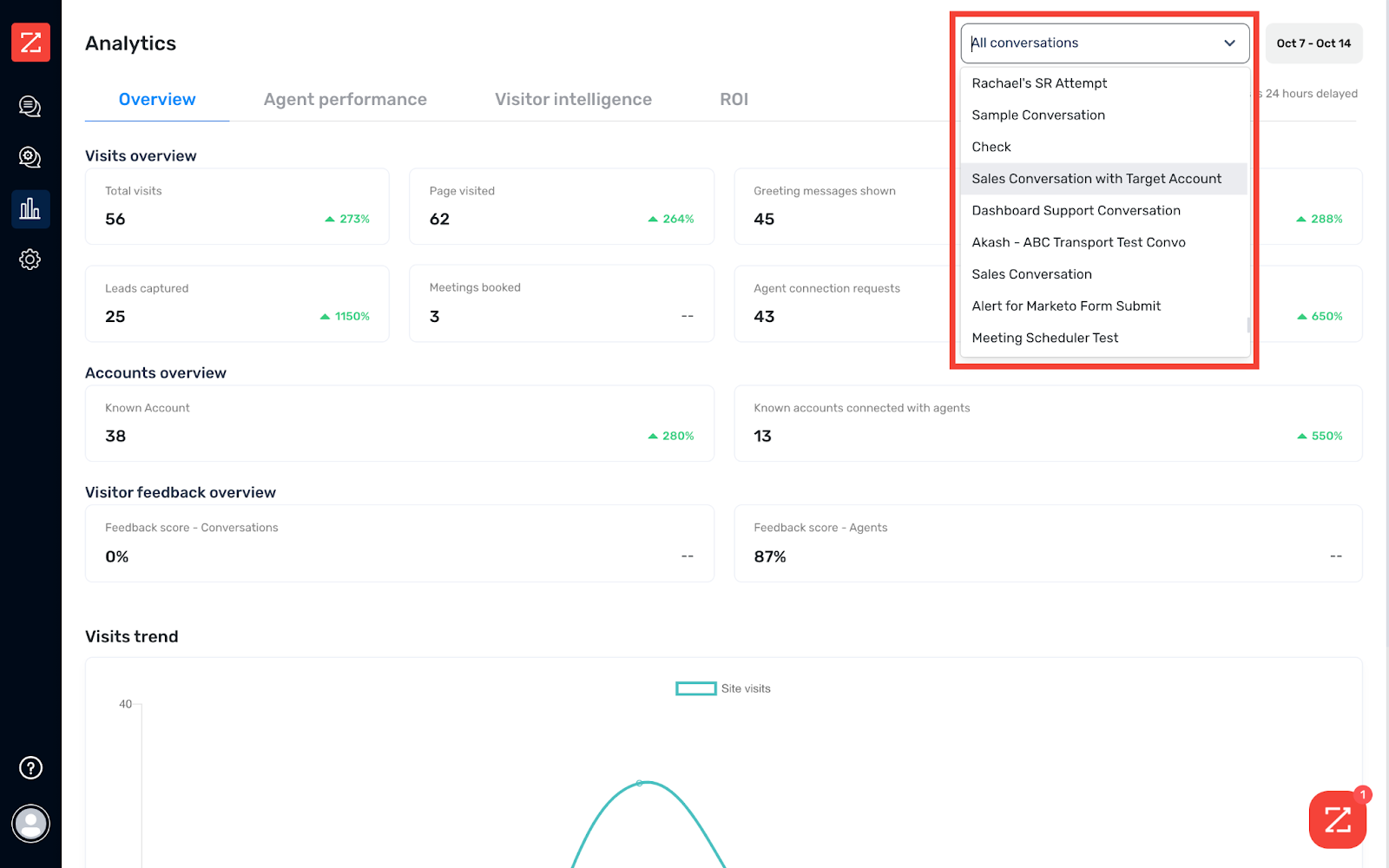Click the Visitor feedback overview heading
Viewport: 1389px width, 868px height.
pos(181,493)
